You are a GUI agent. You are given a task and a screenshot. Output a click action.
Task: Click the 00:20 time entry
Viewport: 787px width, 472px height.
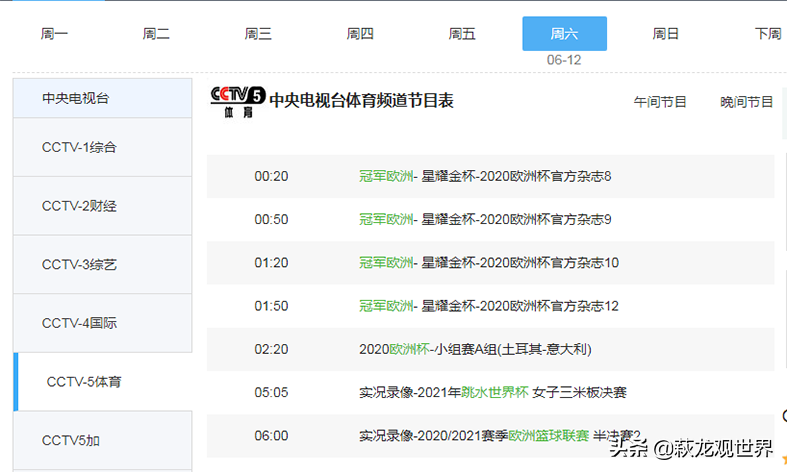click(272, 176)
